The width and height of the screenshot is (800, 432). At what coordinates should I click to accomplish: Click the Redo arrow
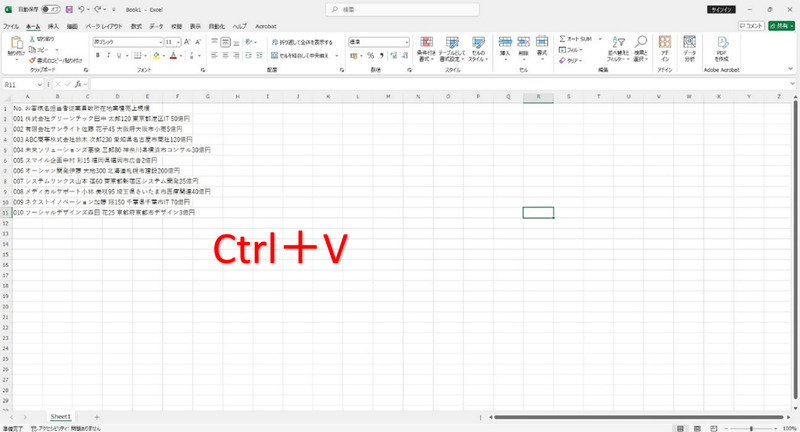pos(97,9)
